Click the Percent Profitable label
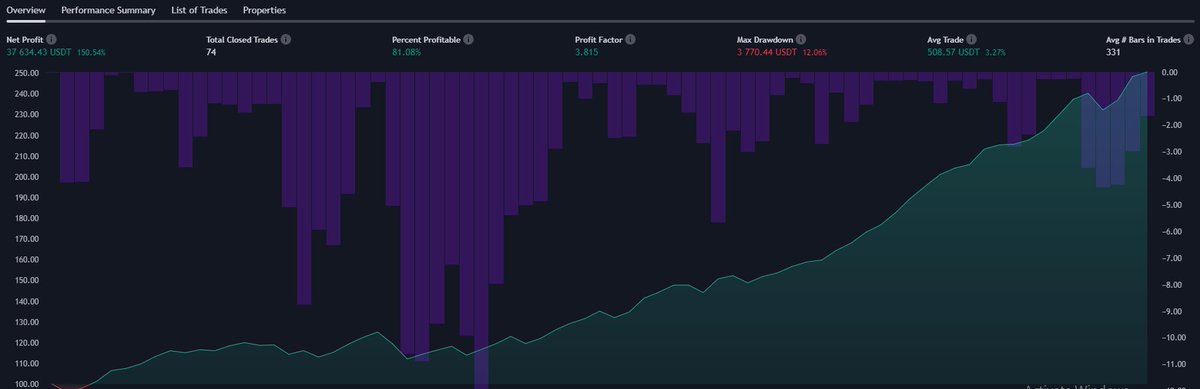 [x=426, y=40]
